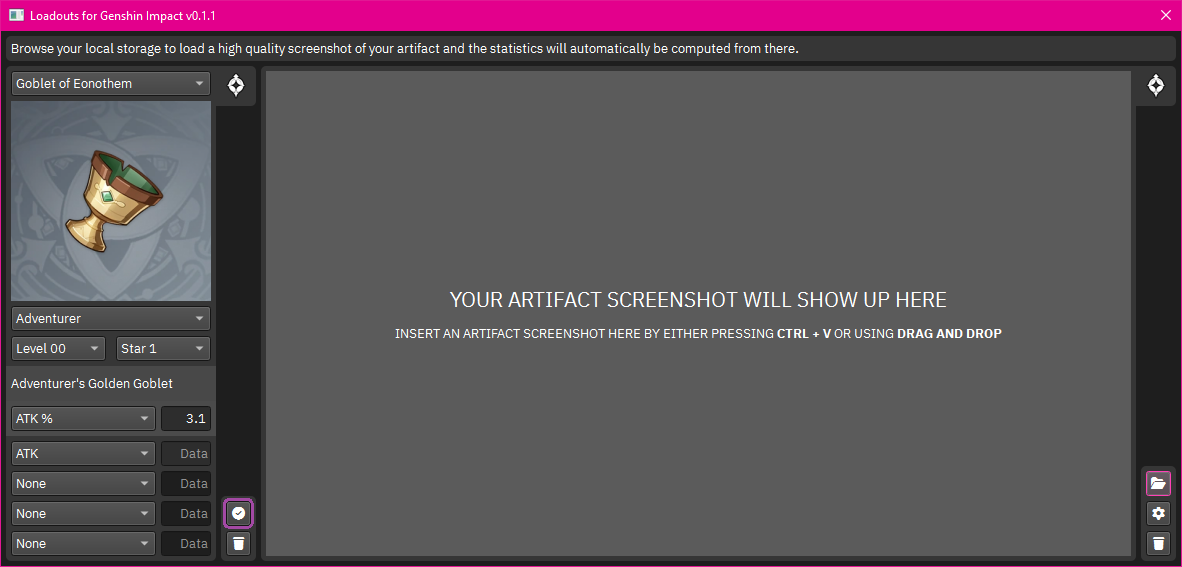The width and height of the screenshot is (1182, 567).
Task: Open the ATK substat dropdown
Action: [84, 454]
